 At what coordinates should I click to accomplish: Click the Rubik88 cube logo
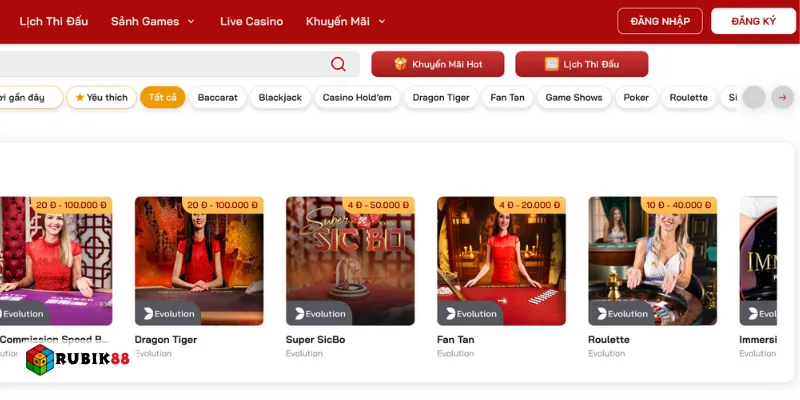point(40,360)
